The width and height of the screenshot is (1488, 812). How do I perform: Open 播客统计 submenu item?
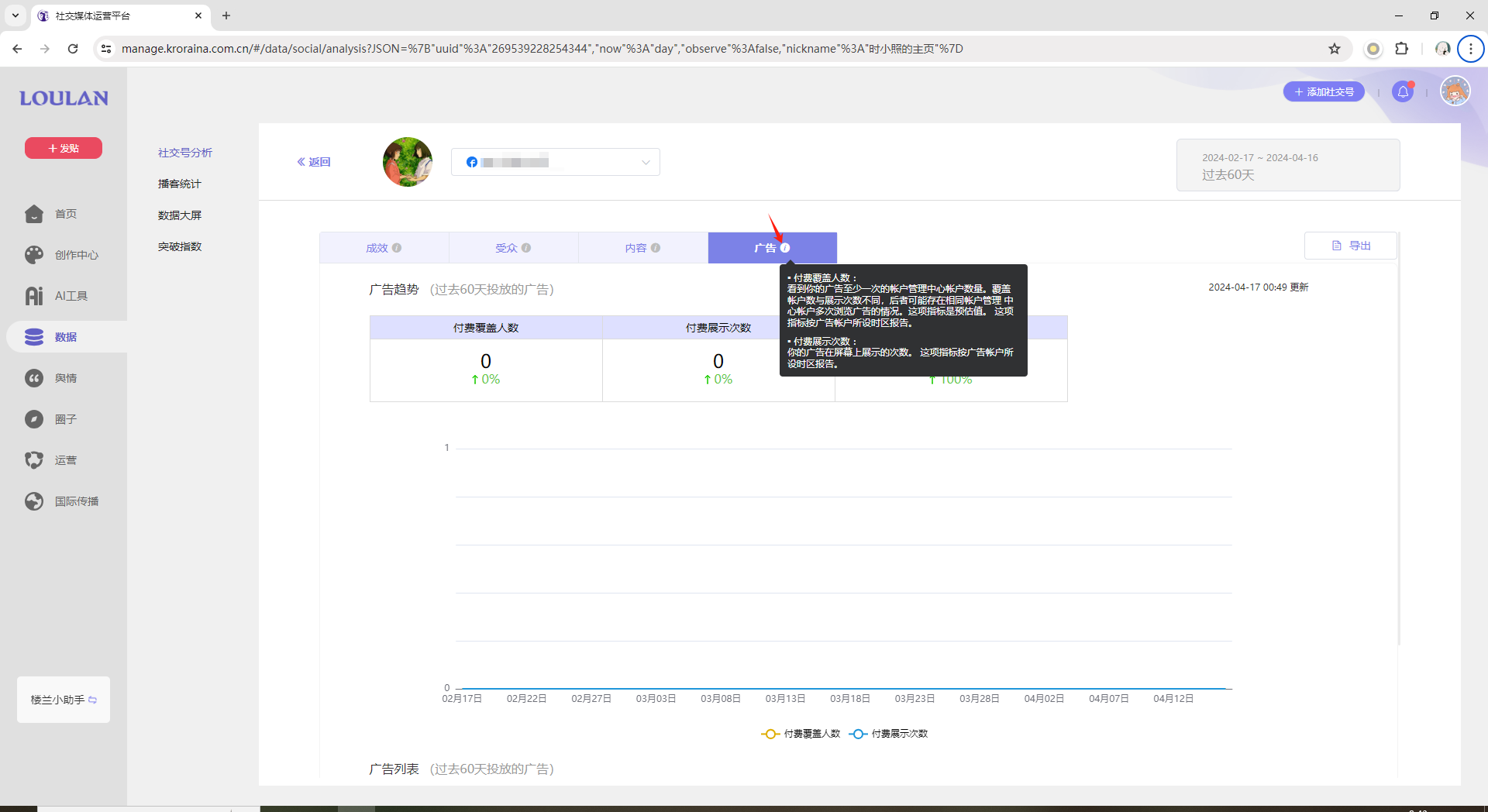coord(180,184)
